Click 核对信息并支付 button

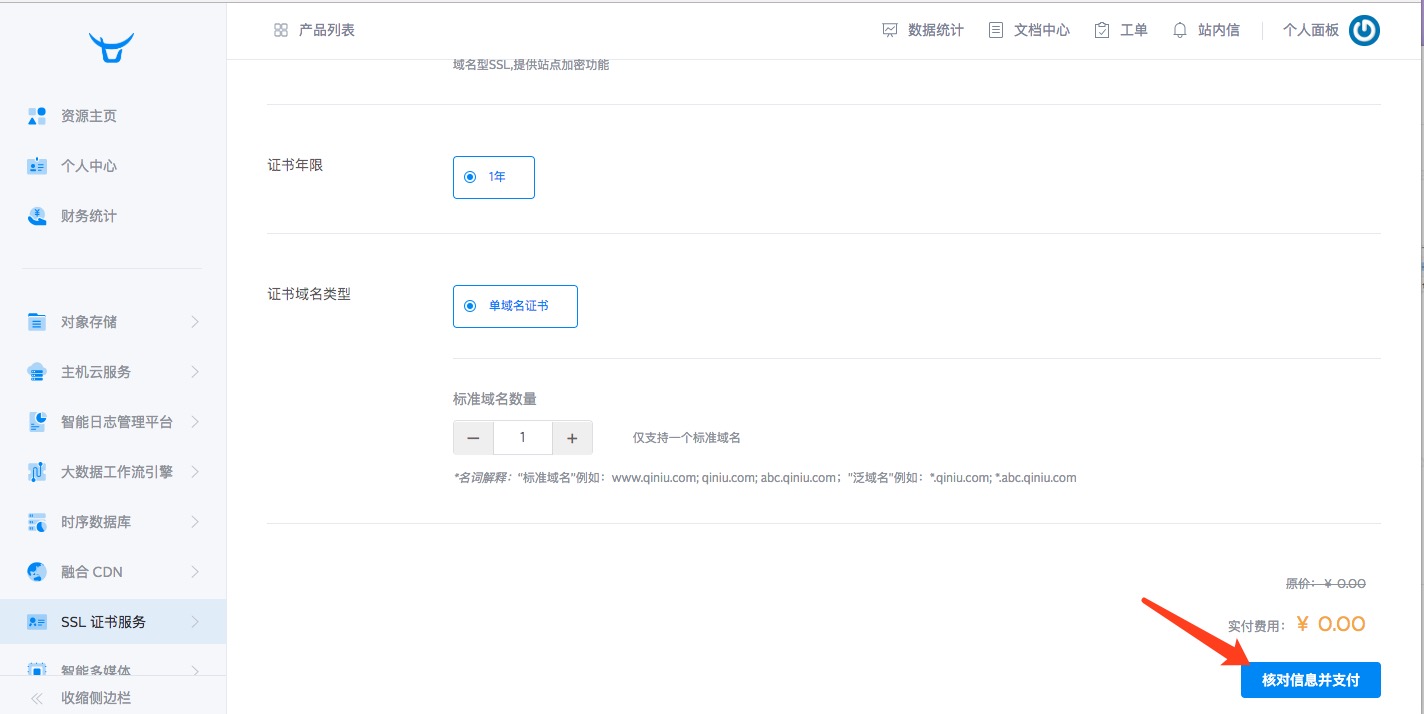(1310, 680)
